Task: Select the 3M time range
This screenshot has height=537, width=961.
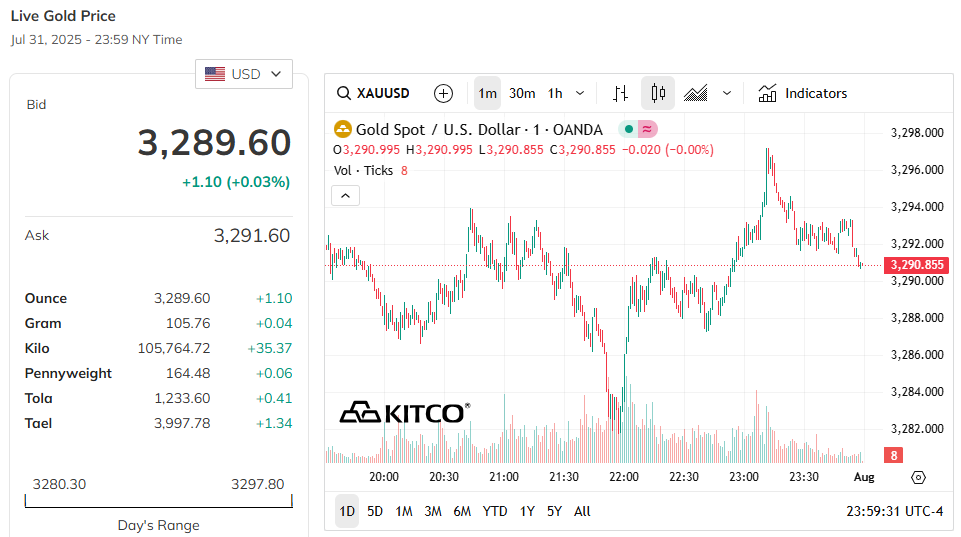Action: (433, 511)
